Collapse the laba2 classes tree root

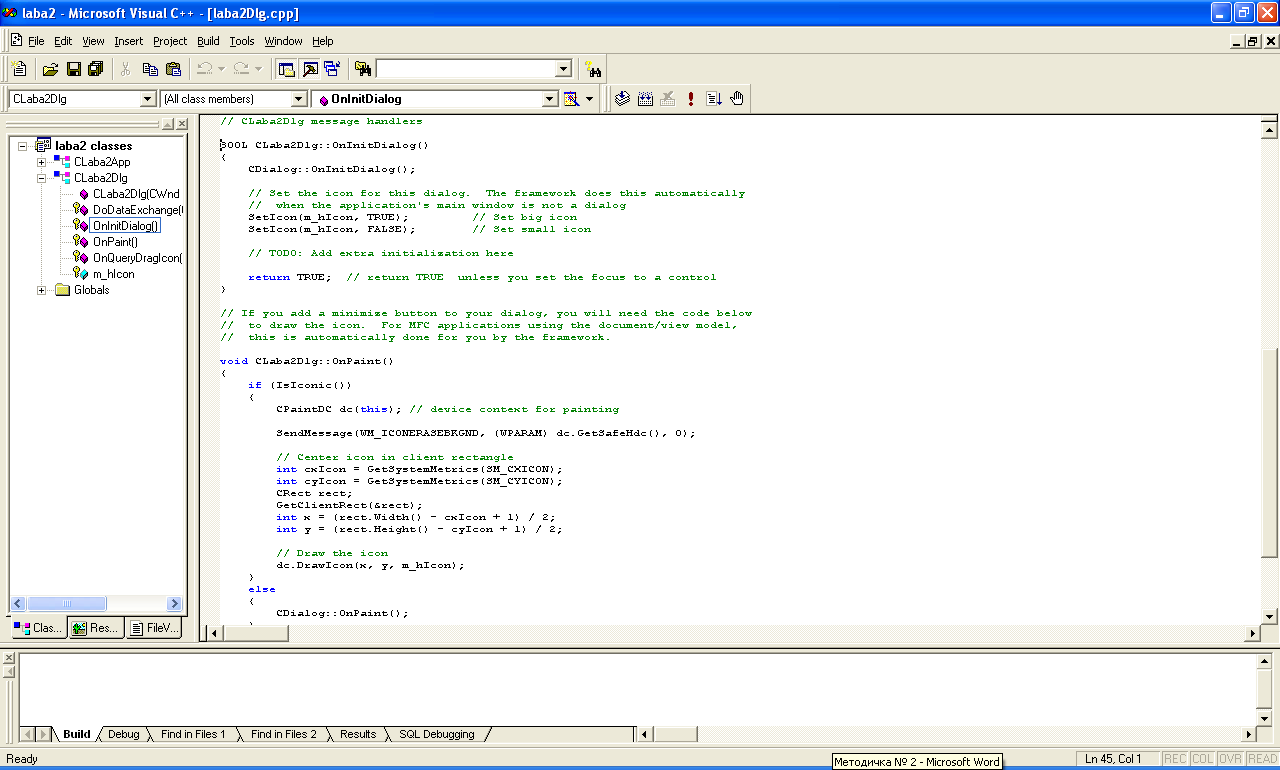[x=22, y=146]
